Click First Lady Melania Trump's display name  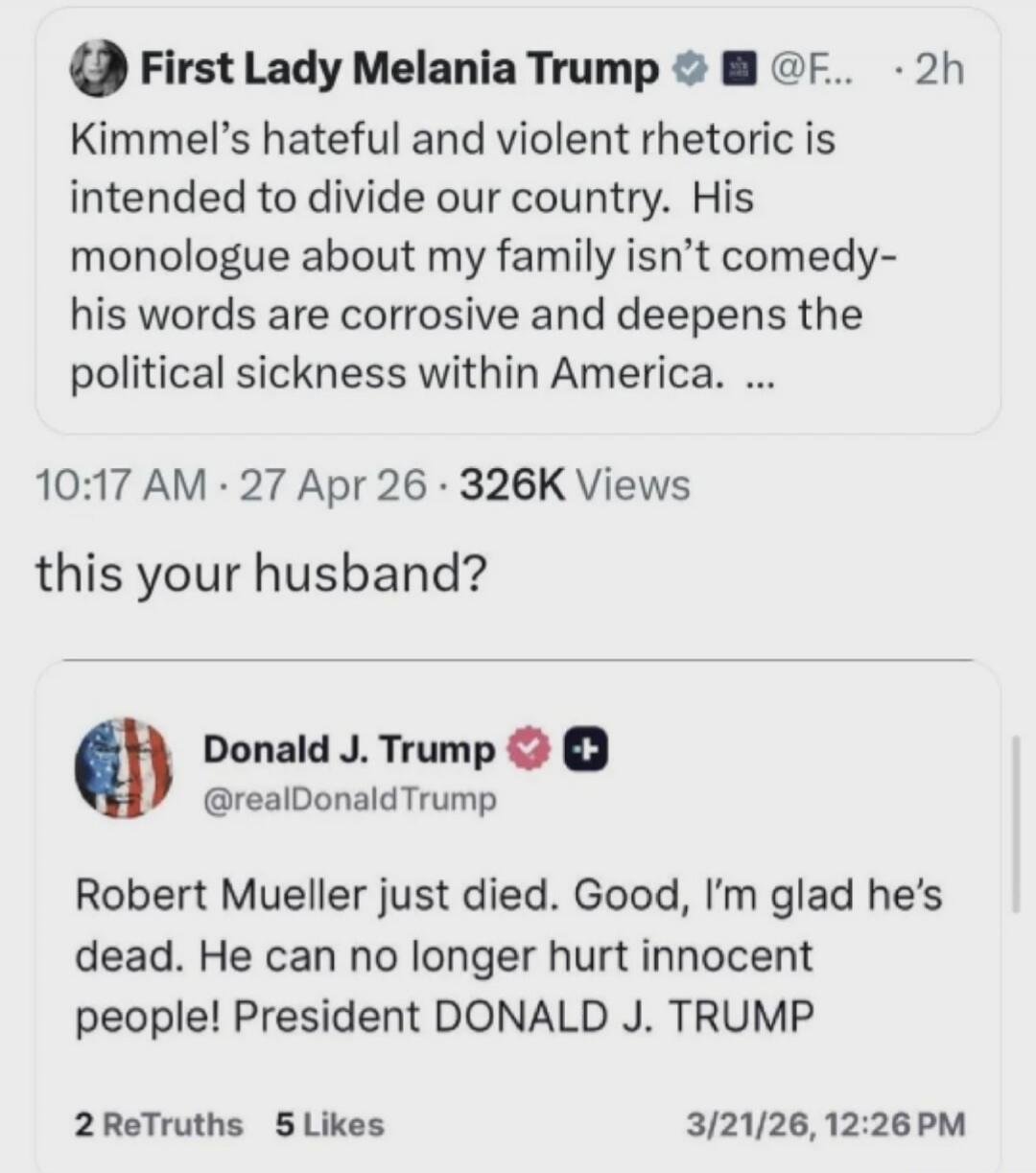pos(395,67)
